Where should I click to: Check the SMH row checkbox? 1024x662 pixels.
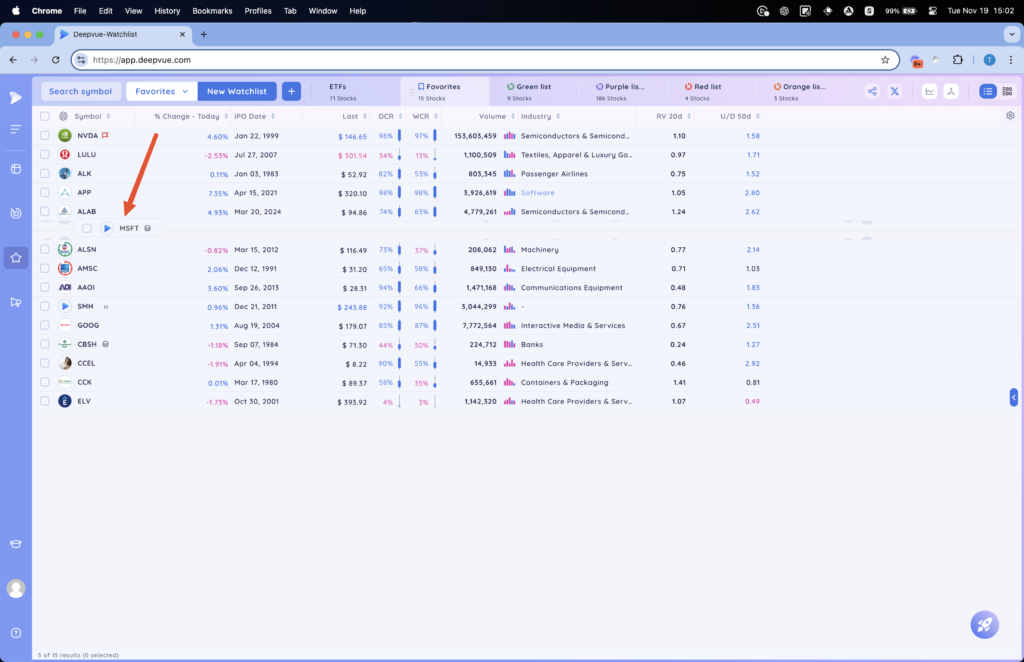click(x=44, y=306)
